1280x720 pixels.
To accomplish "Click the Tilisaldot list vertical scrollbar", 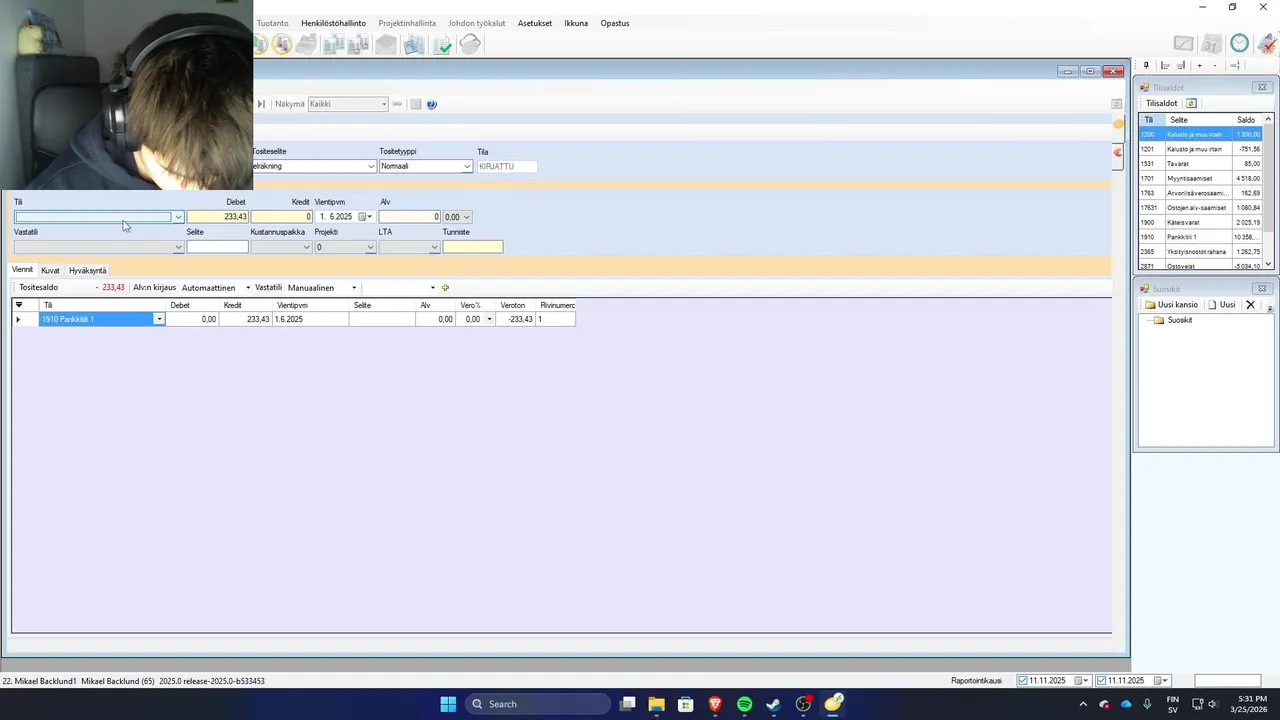I will [x=1269, y=191].
